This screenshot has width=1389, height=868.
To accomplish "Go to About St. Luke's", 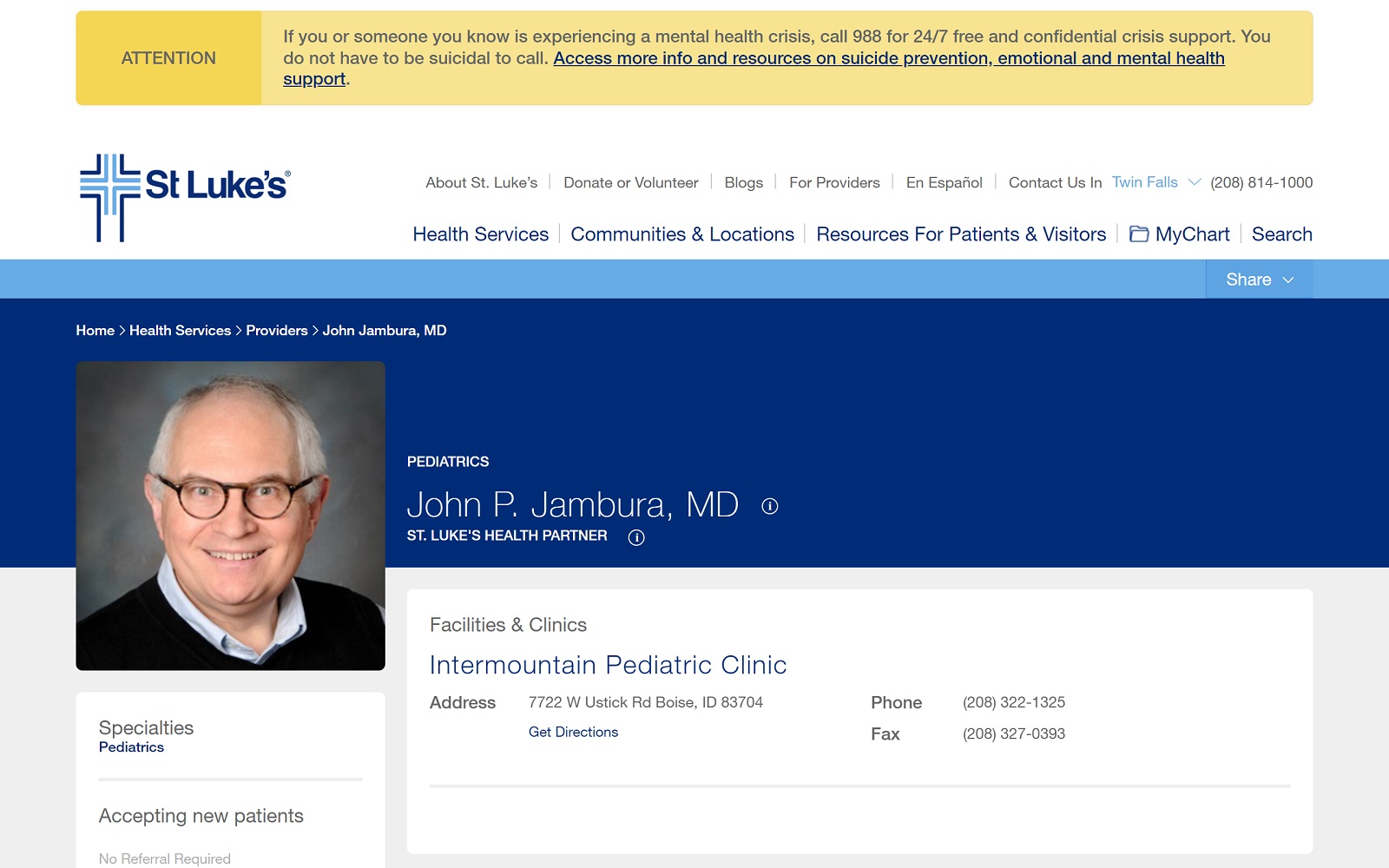I will coord(482,182).
